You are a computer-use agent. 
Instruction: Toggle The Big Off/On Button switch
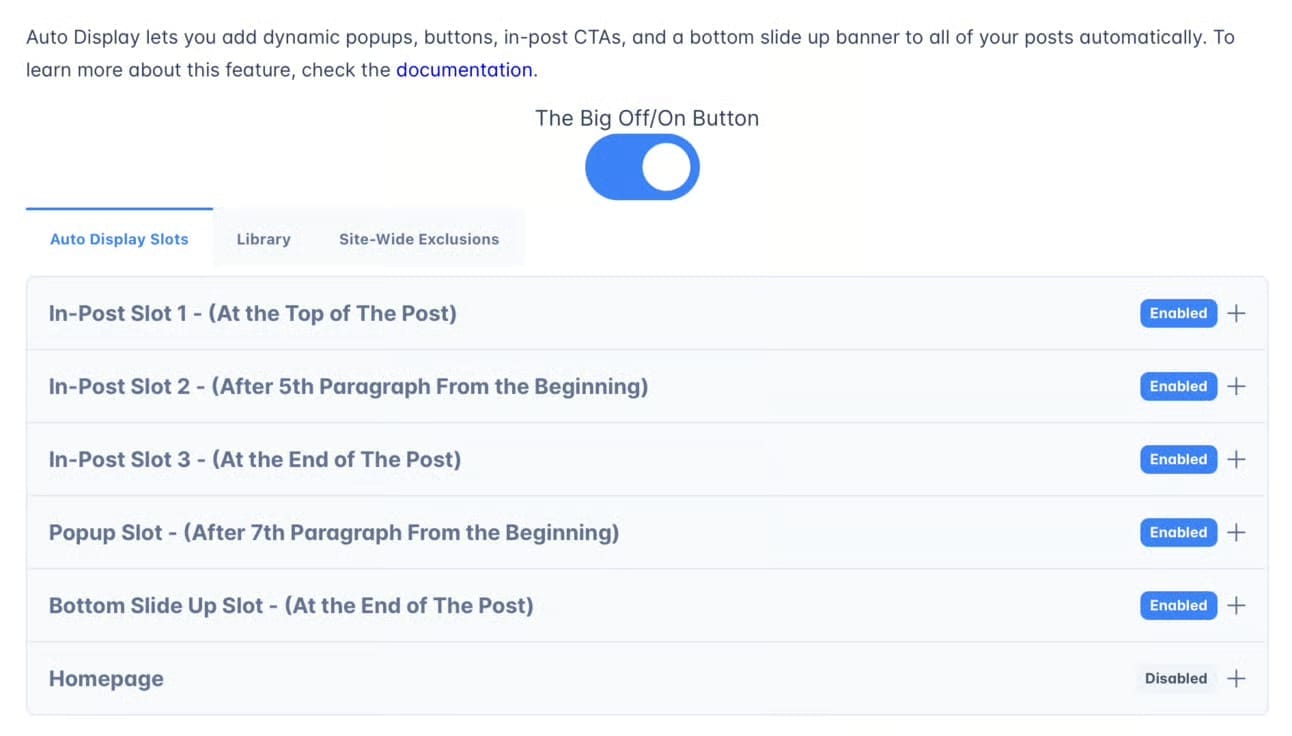[642, 167]
